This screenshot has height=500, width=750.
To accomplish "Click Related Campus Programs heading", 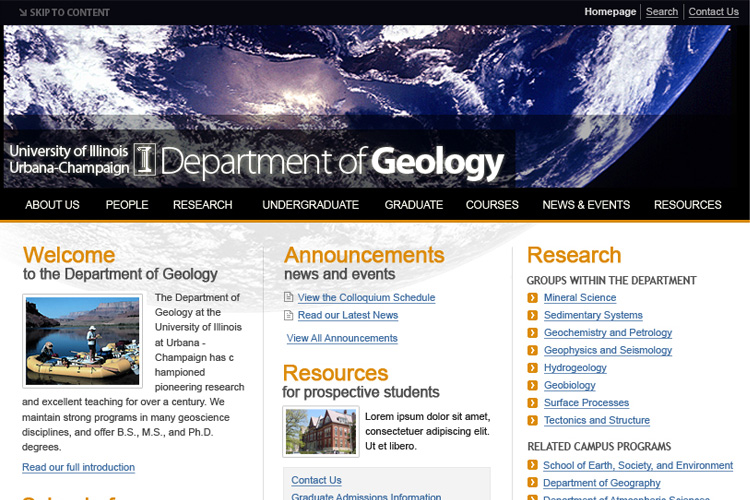I will [x=599, y=446].
